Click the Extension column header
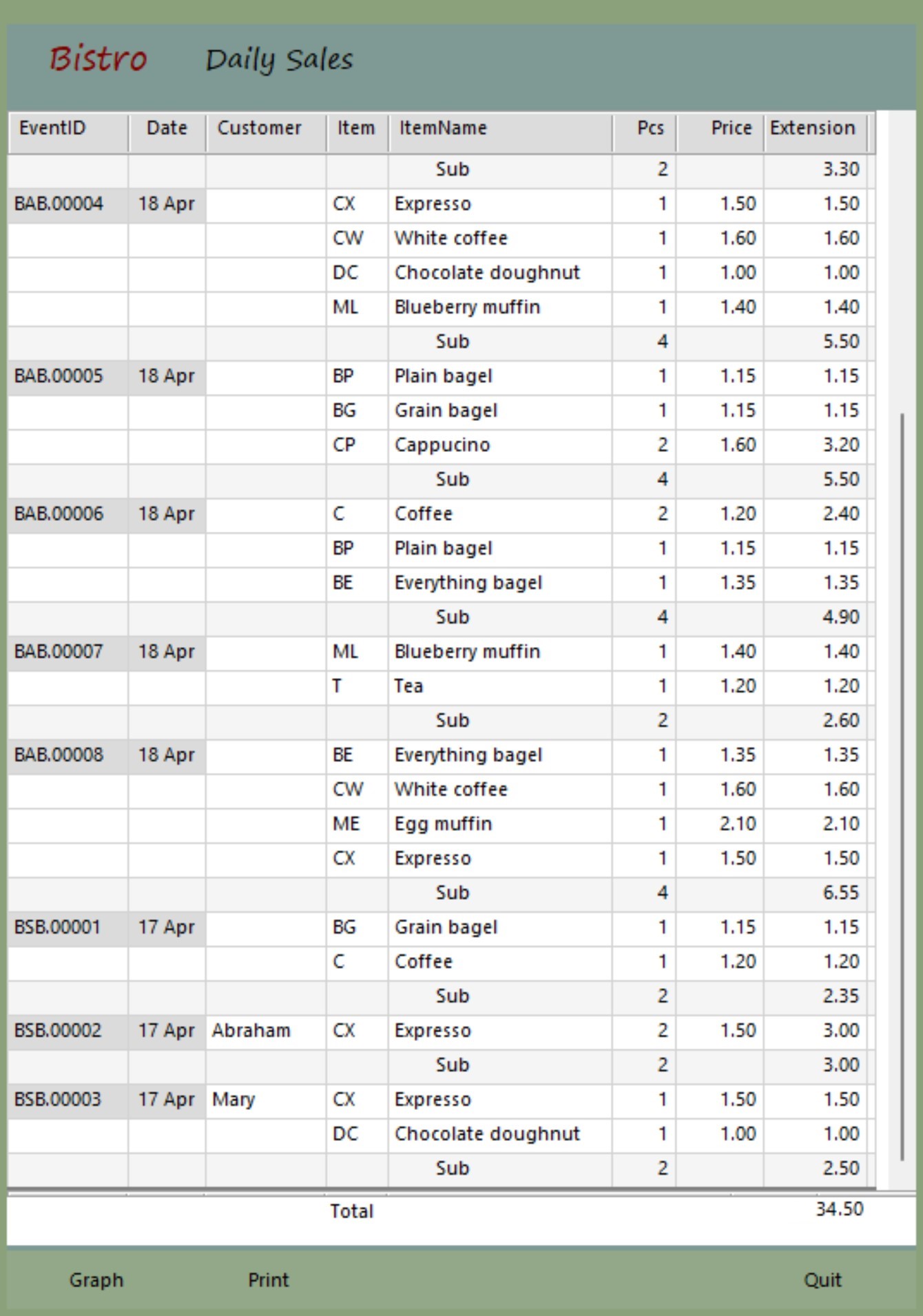 click(814, 129)
